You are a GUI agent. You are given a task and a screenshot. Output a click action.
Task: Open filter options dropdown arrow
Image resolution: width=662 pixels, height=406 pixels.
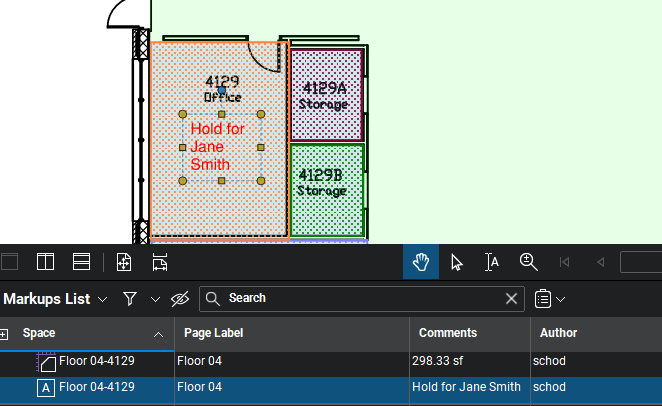tap(155, 299)
